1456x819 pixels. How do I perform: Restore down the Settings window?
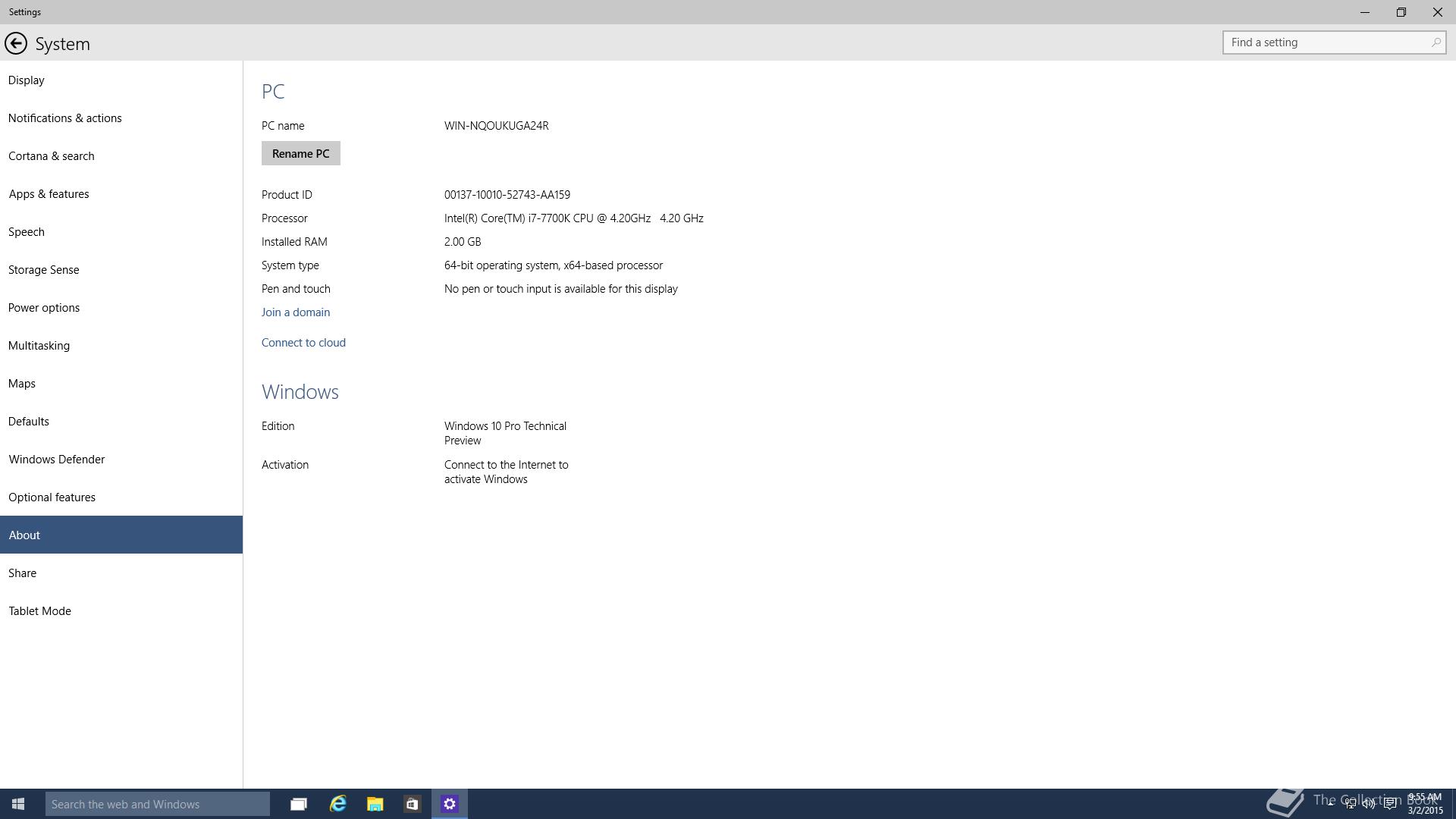[x=1401, y=12]
